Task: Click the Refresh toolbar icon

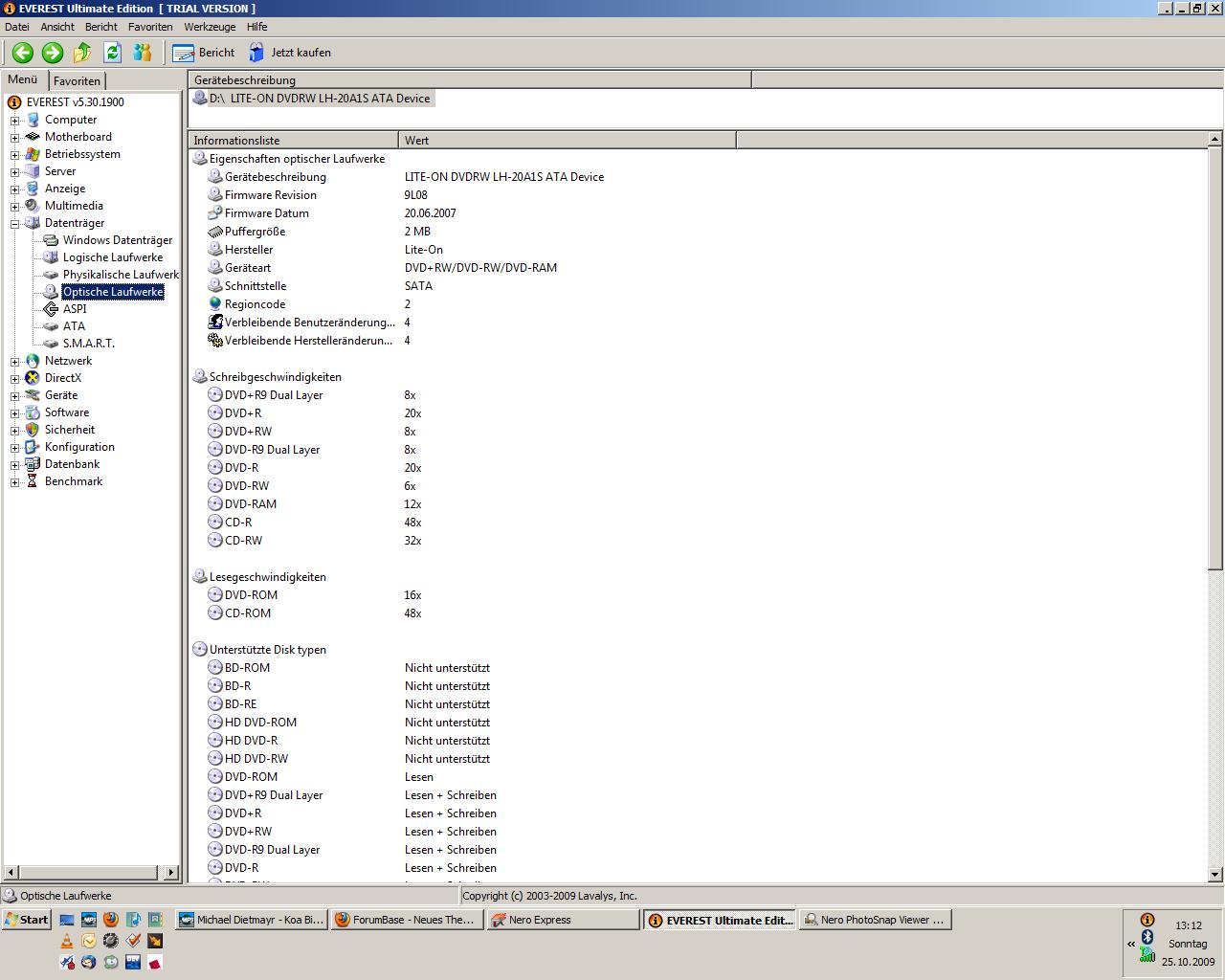Action: pos(112,53)
